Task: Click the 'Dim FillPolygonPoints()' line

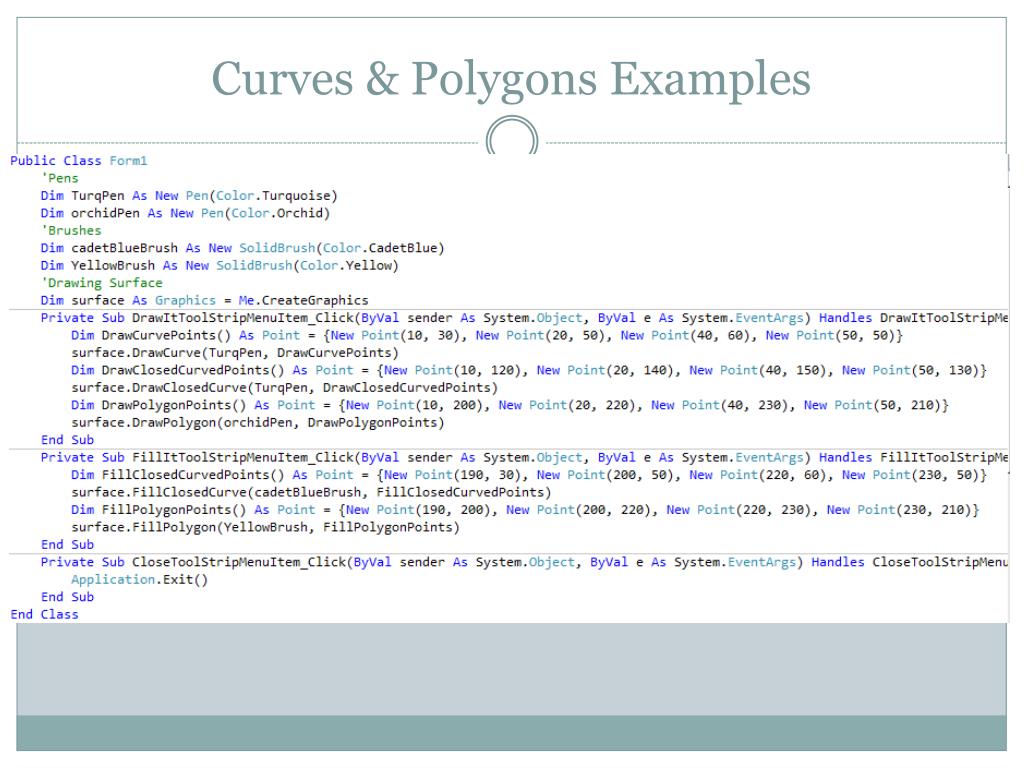Action: click(x=525, y=510)
